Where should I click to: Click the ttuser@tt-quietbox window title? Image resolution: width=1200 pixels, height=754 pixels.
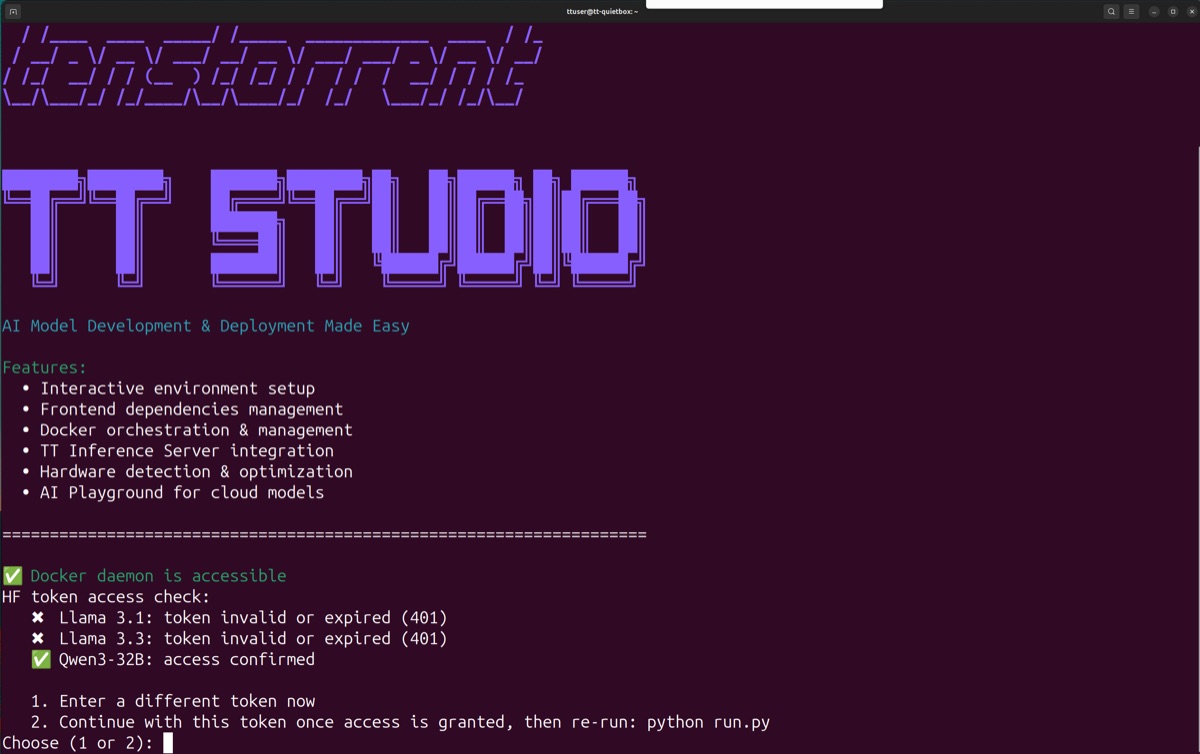point(601,11)
